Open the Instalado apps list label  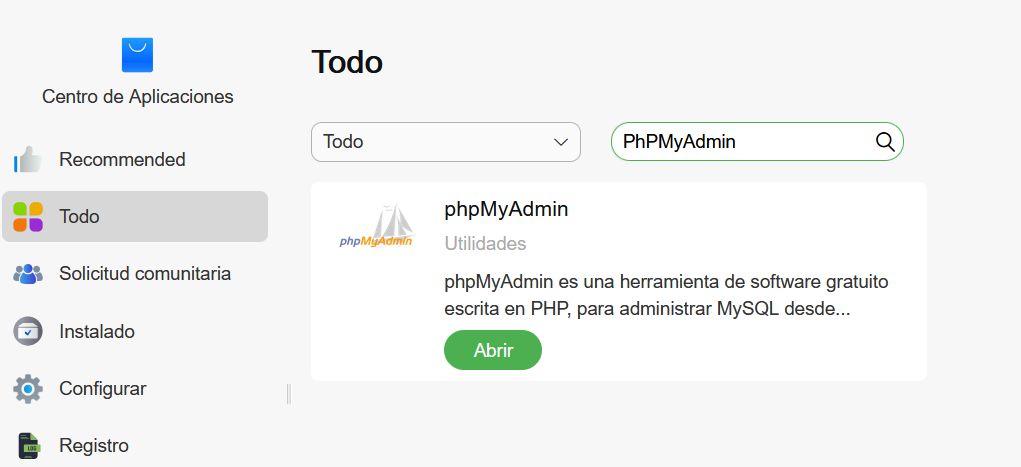click(x=97, y=331)
